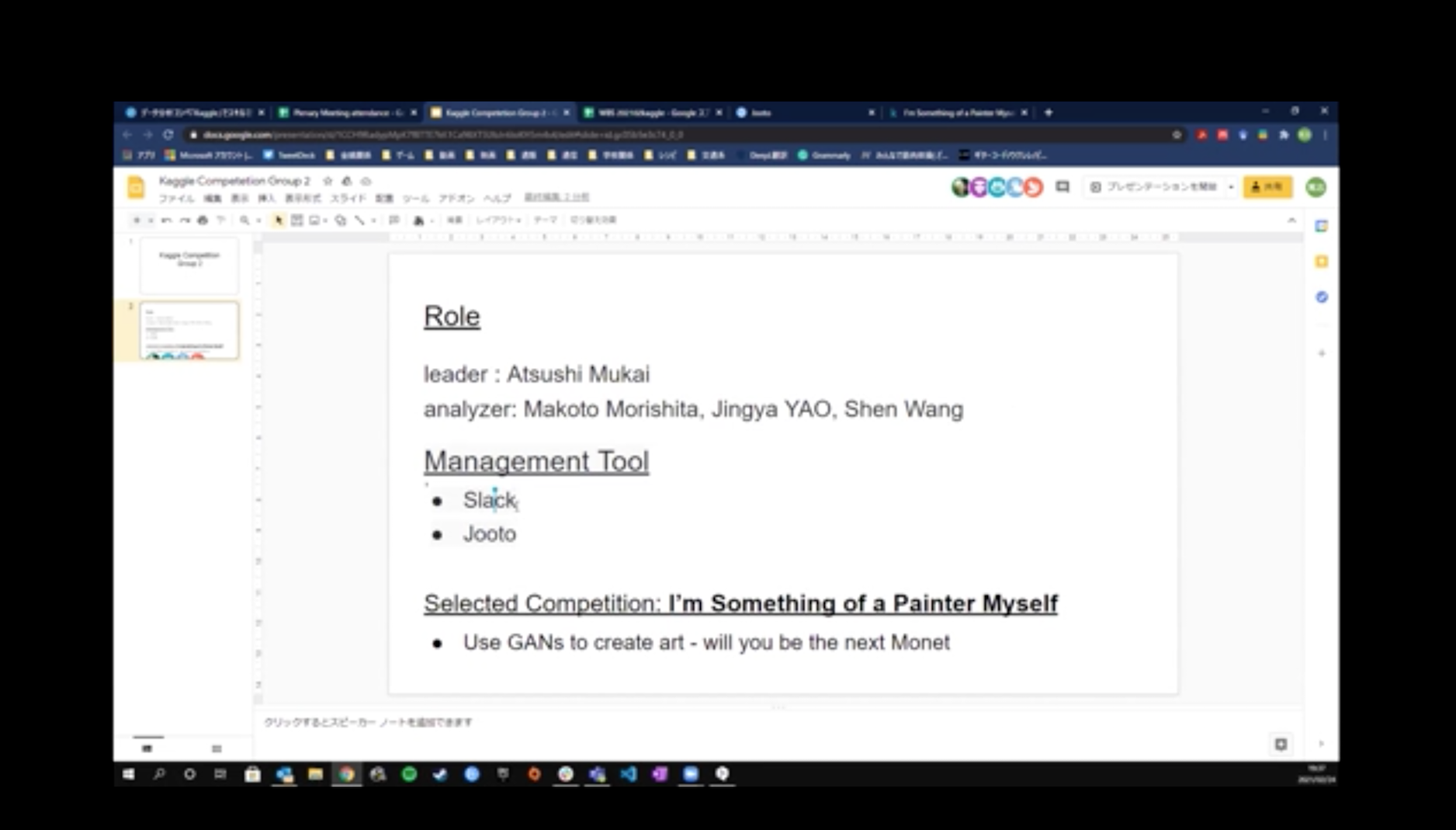The image size is (1456, 830).
Task: Switch to grid view at bottom left
Action: 217,748
